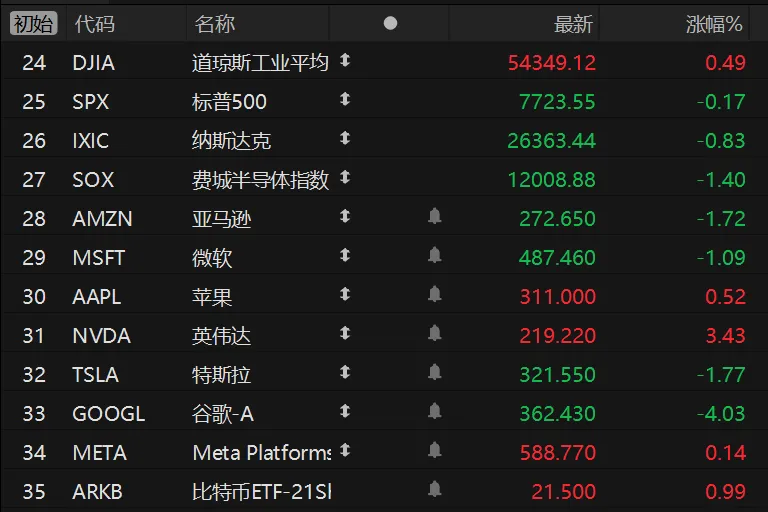This screenshot has width=768, height=512.
Task: Click the bell alert icon for NVDA
Action: pyautogui.click(x=434, y=333)
